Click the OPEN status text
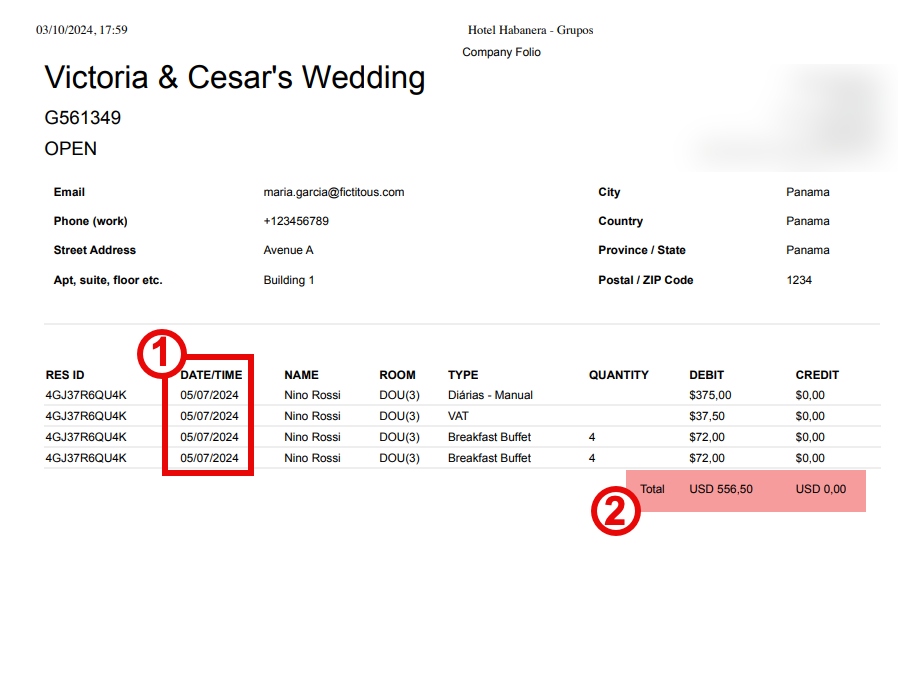924x674 pixels. click(71, 149)
